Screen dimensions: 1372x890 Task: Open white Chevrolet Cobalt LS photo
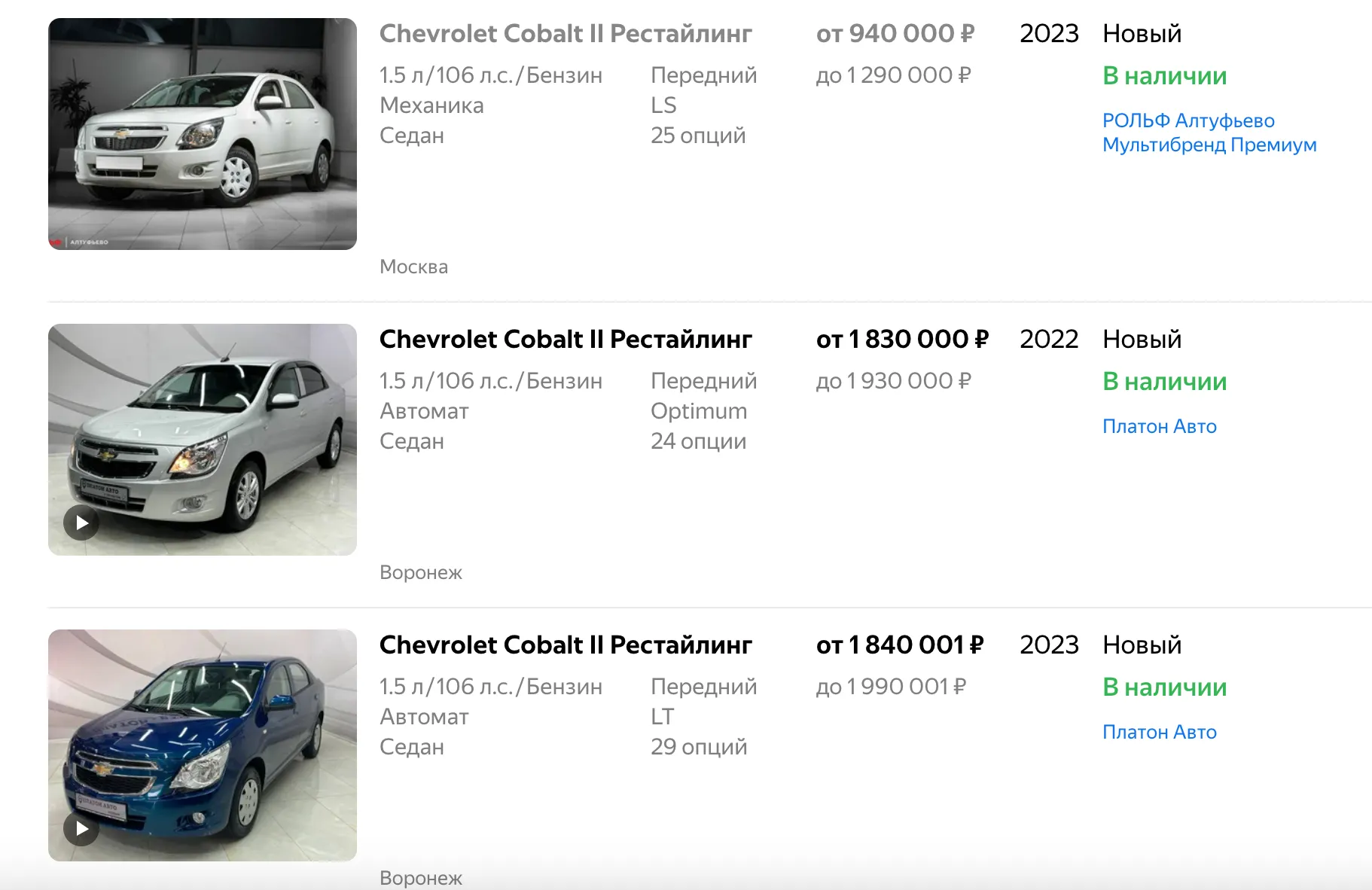[202, 134]
